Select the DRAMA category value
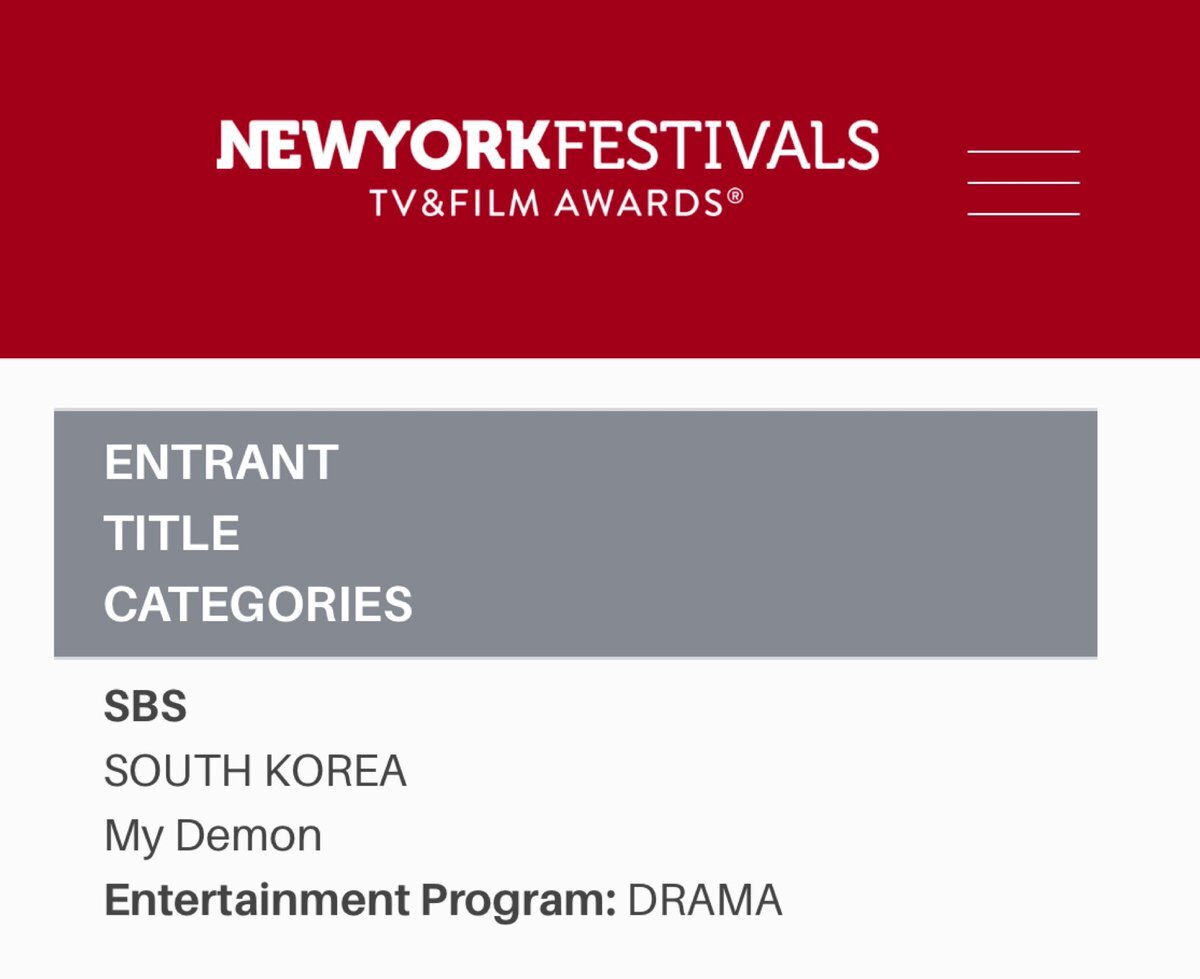1200x979 pixels. pyautogui.click(x=705, y=901)
